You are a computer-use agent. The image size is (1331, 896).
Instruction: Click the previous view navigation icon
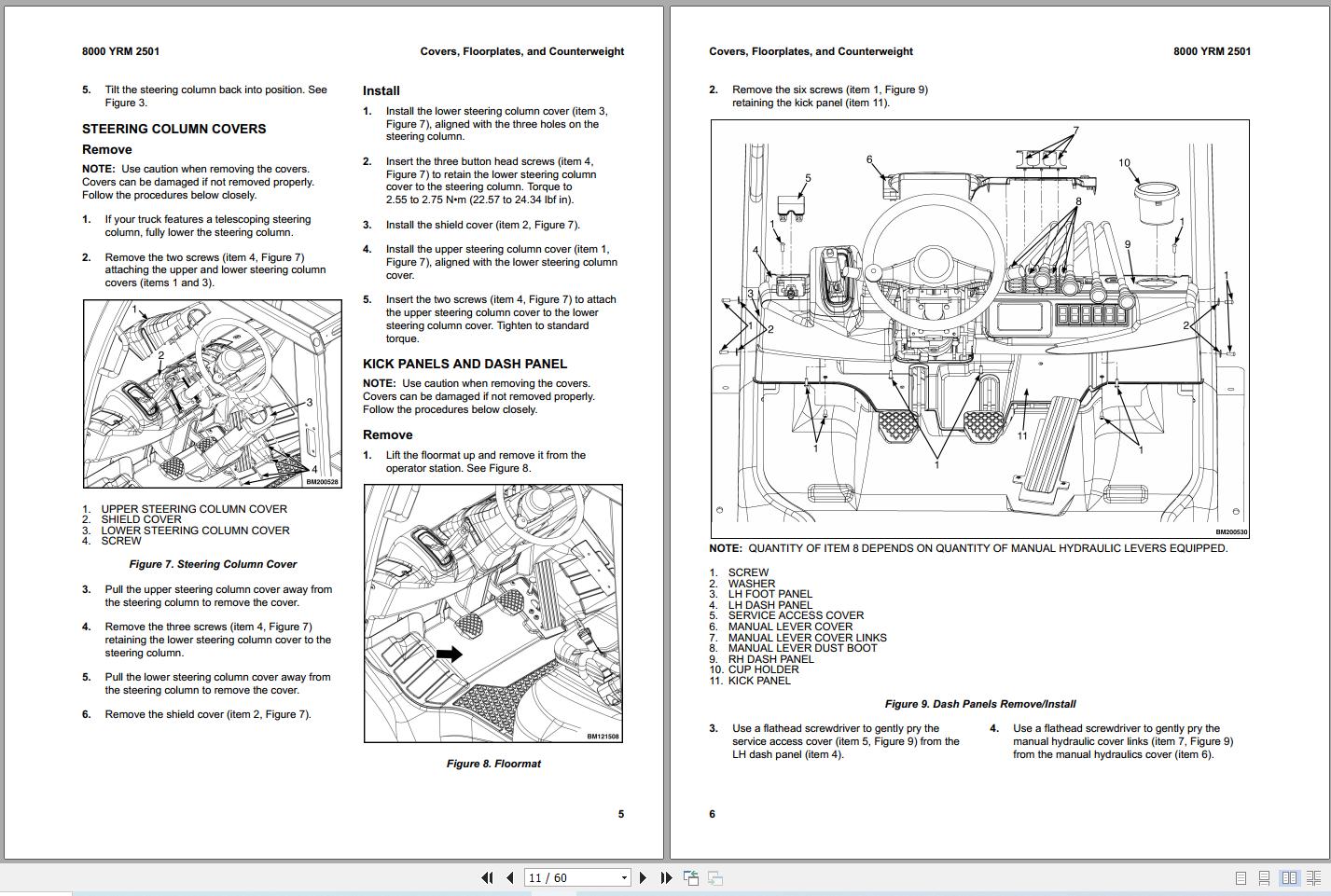tap(691, 877)
